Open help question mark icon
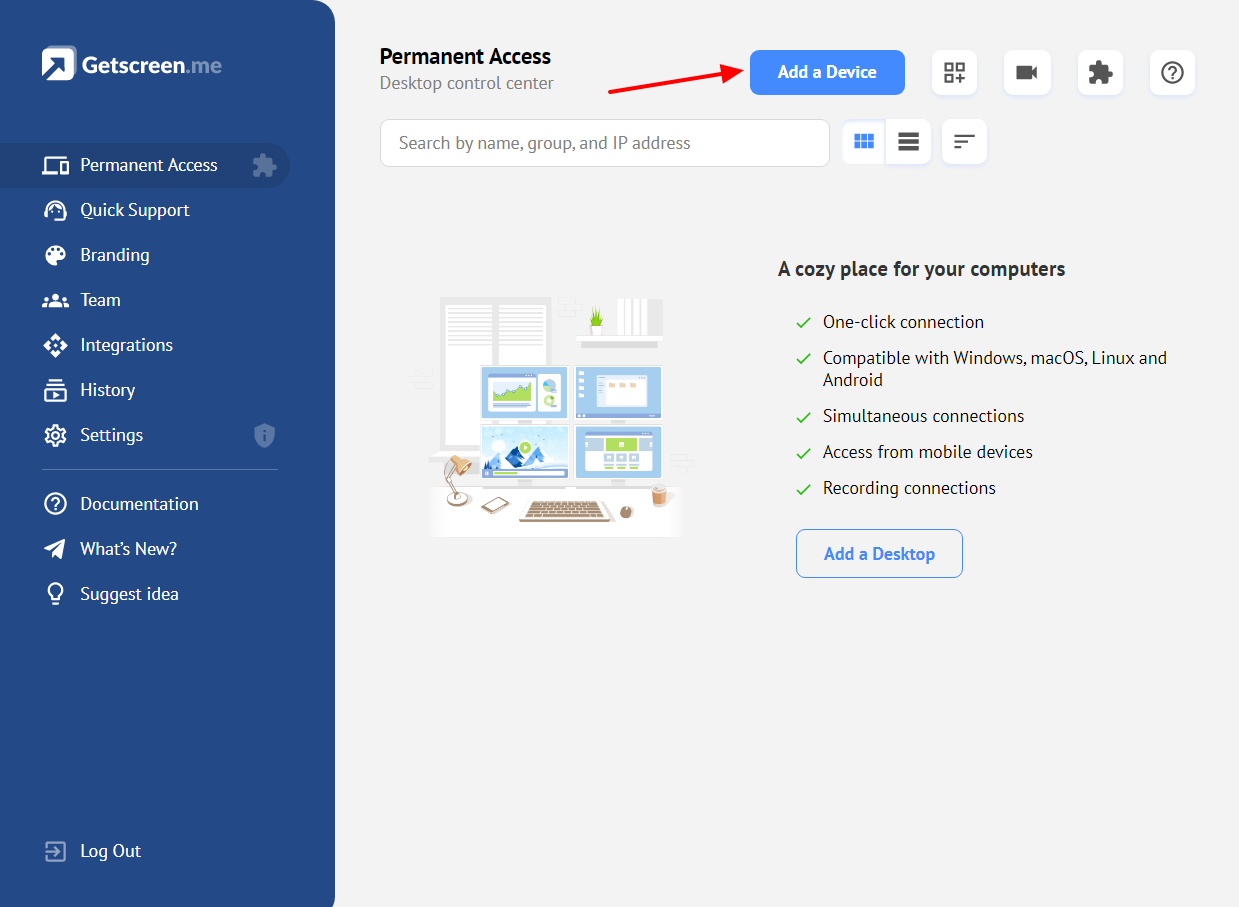The height and width of the screenshot is (907, 1239). pyautogui.click(x=1172, y=72)
